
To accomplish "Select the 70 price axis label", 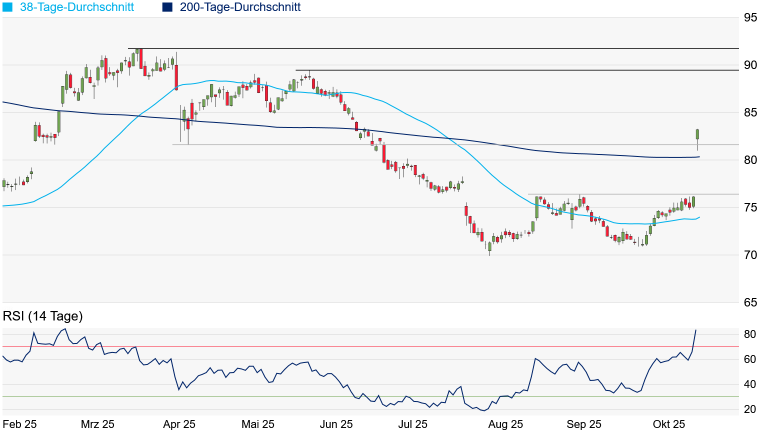I will pos(750,255).
